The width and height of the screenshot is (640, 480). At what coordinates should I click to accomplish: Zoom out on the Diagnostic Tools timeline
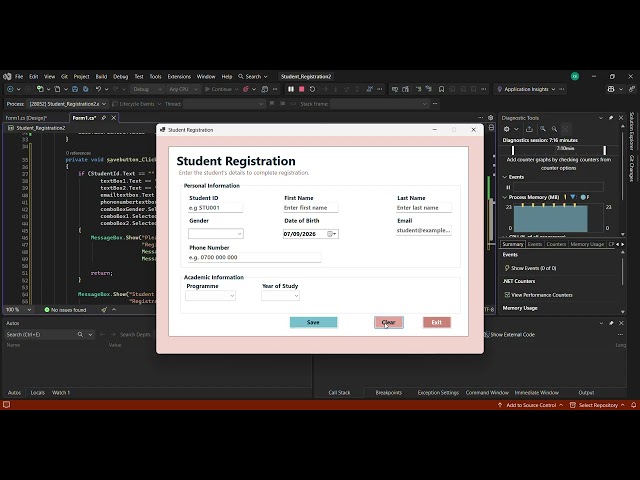tap(554, 129)
